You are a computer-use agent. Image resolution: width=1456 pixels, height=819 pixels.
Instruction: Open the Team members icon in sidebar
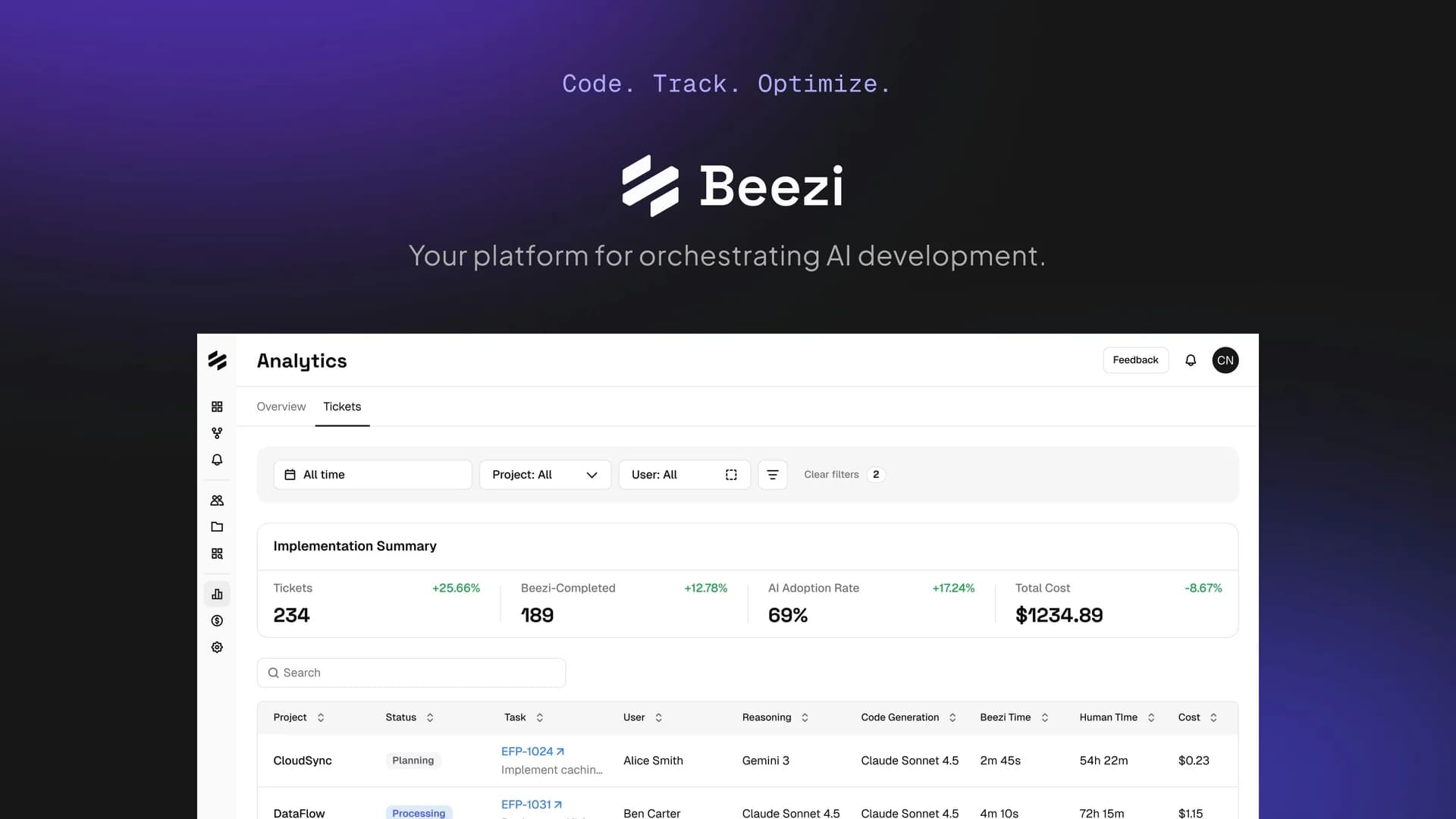coord(217,500)
